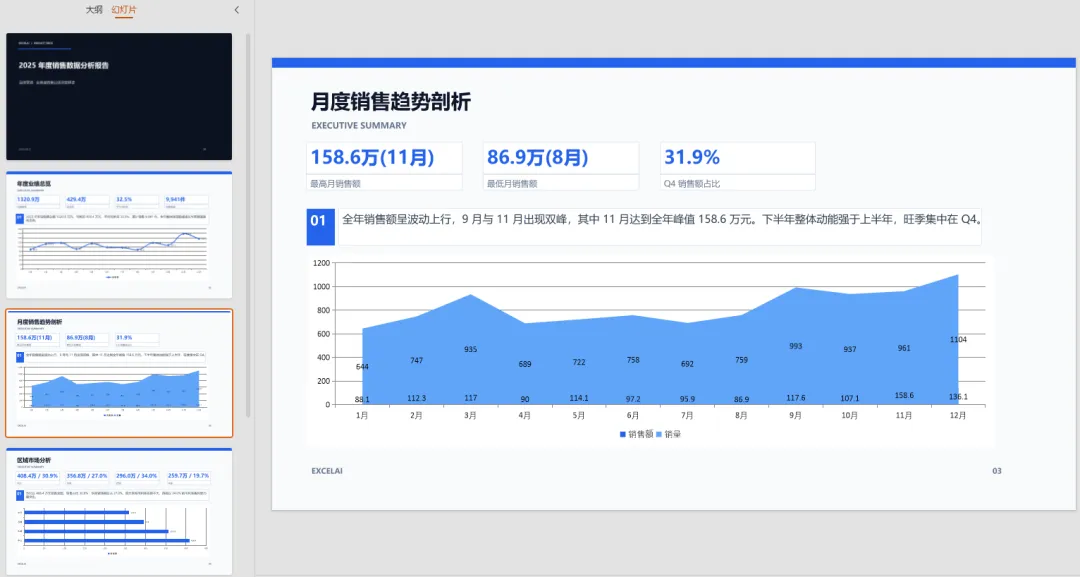1080x577 pixels.
Task: Click the 158.6万(11月) metric value
Action: 373,157
